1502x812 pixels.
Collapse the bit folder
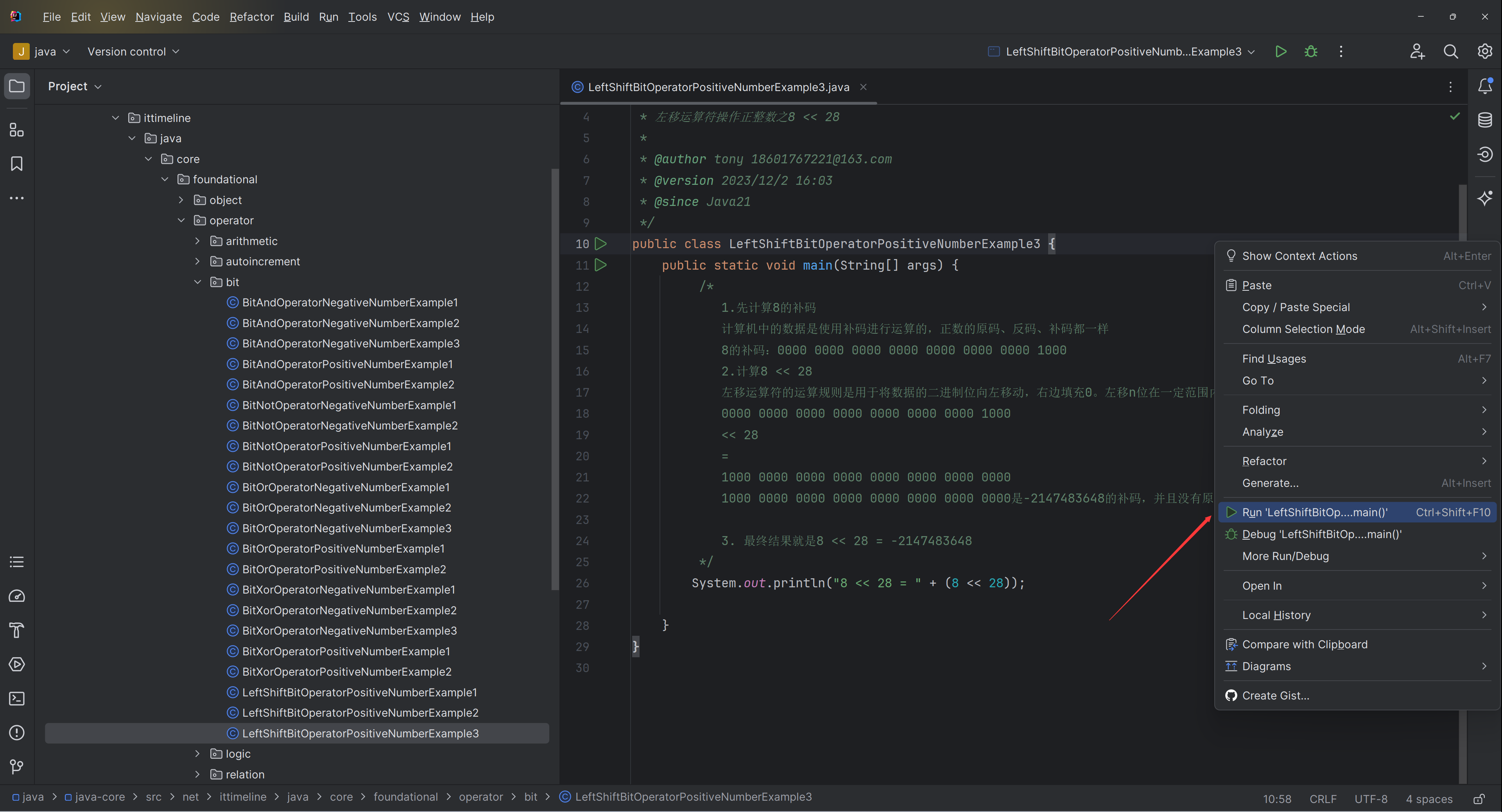coord(198,282)
